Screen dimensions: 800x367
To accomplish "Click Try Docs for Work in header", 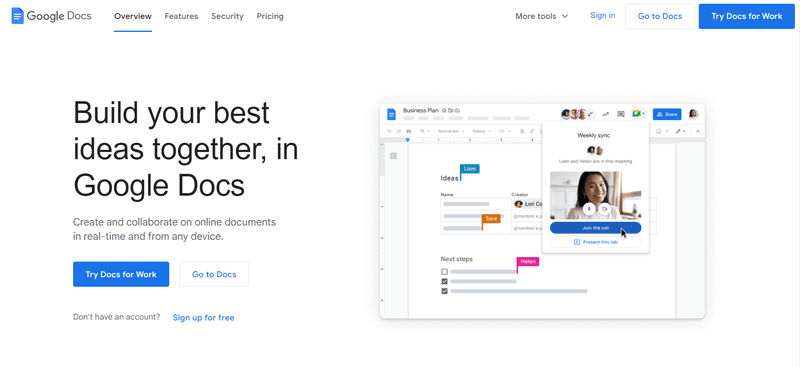I will (747, 16).
